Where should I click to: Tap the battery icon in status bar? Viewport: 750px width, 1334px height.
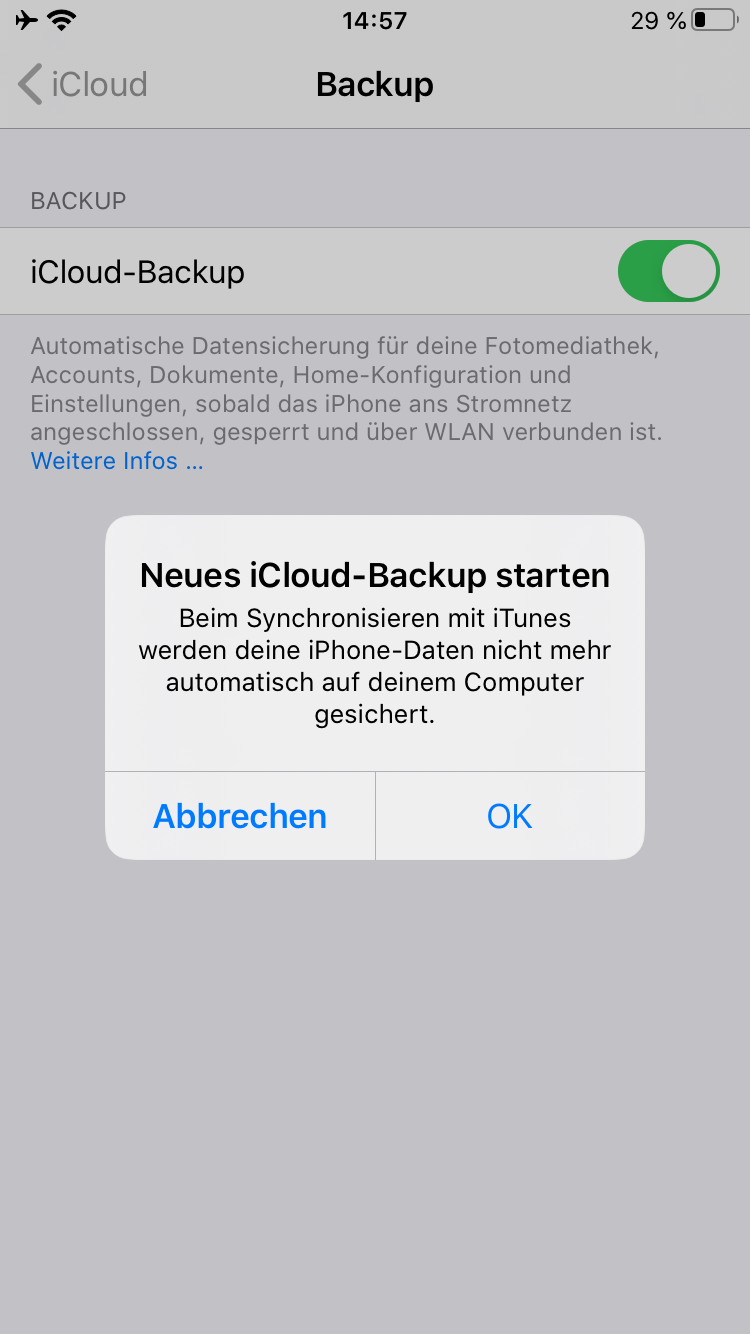coord(714,20)
